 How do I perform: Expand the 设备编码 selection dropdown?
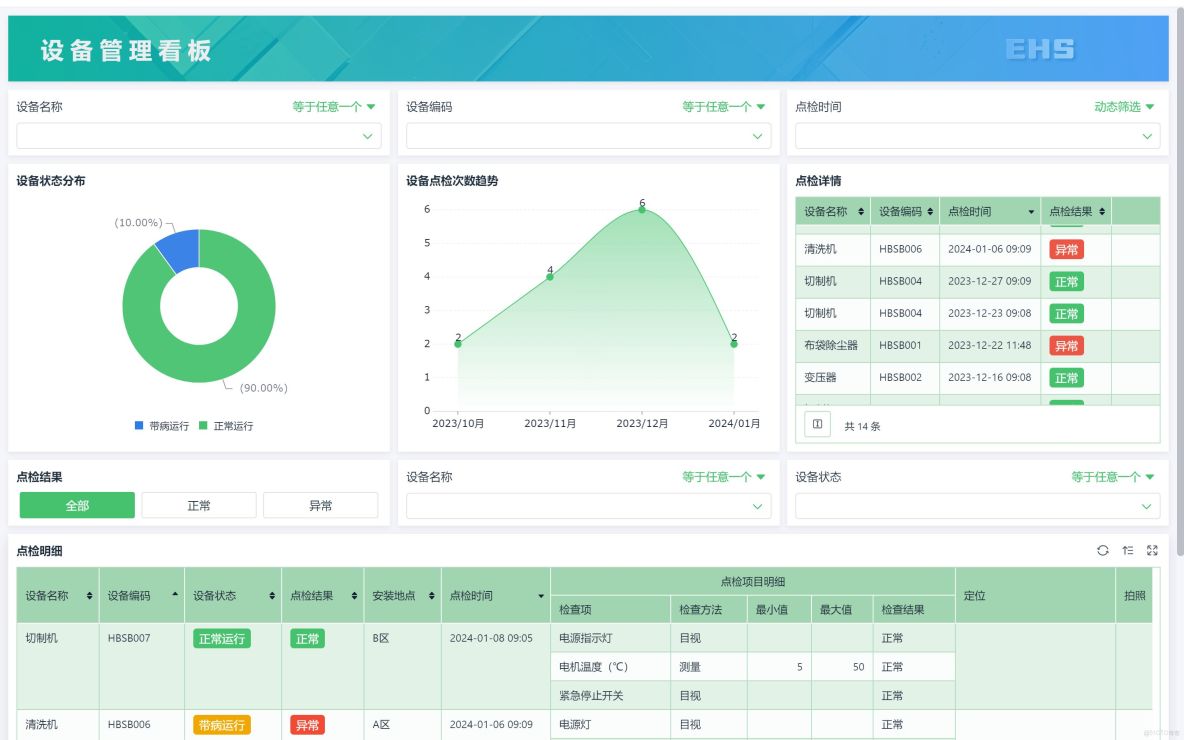[x=588, y=135]
